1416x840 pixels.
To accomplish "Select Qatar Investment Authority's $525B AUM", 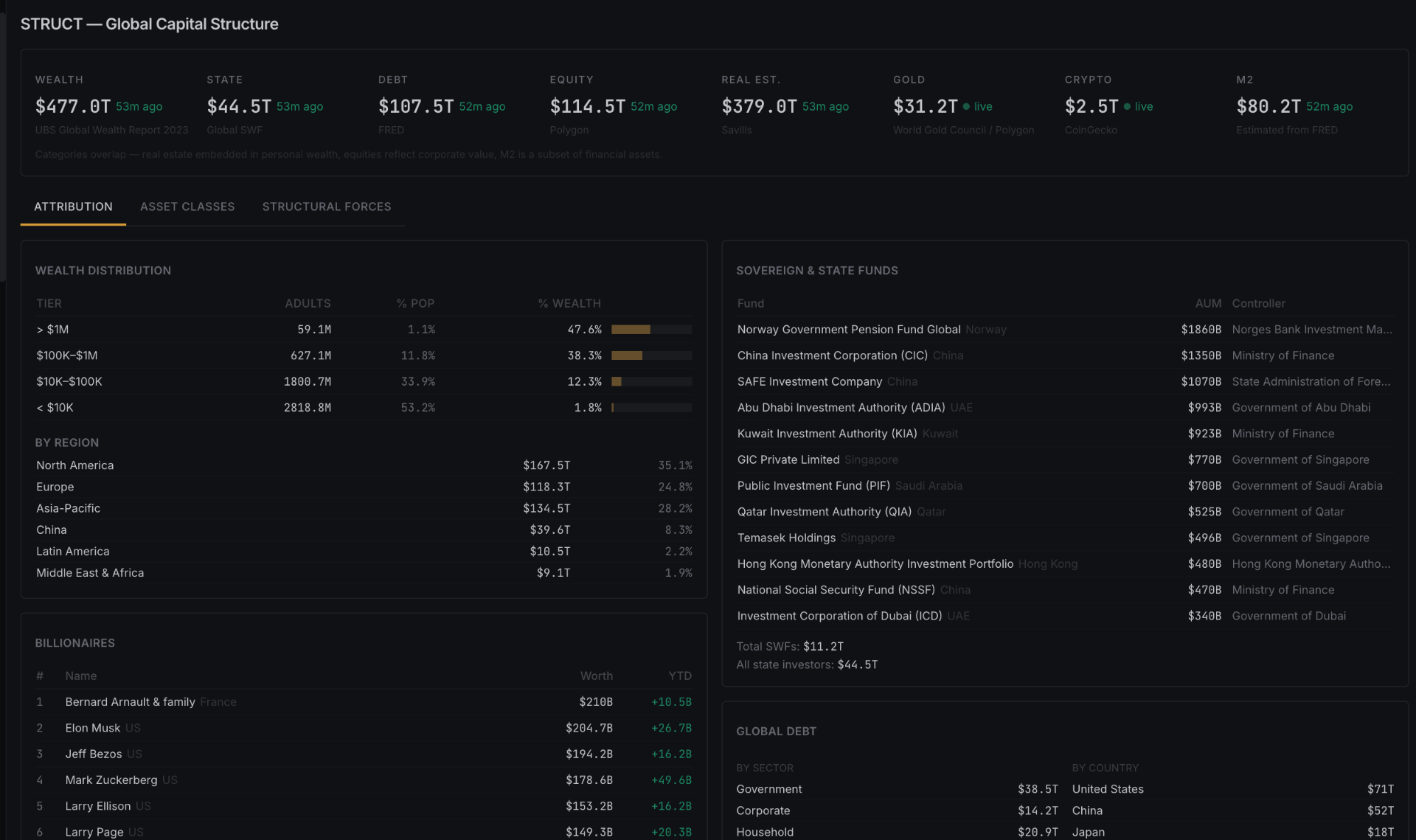I will point(1204,512).
